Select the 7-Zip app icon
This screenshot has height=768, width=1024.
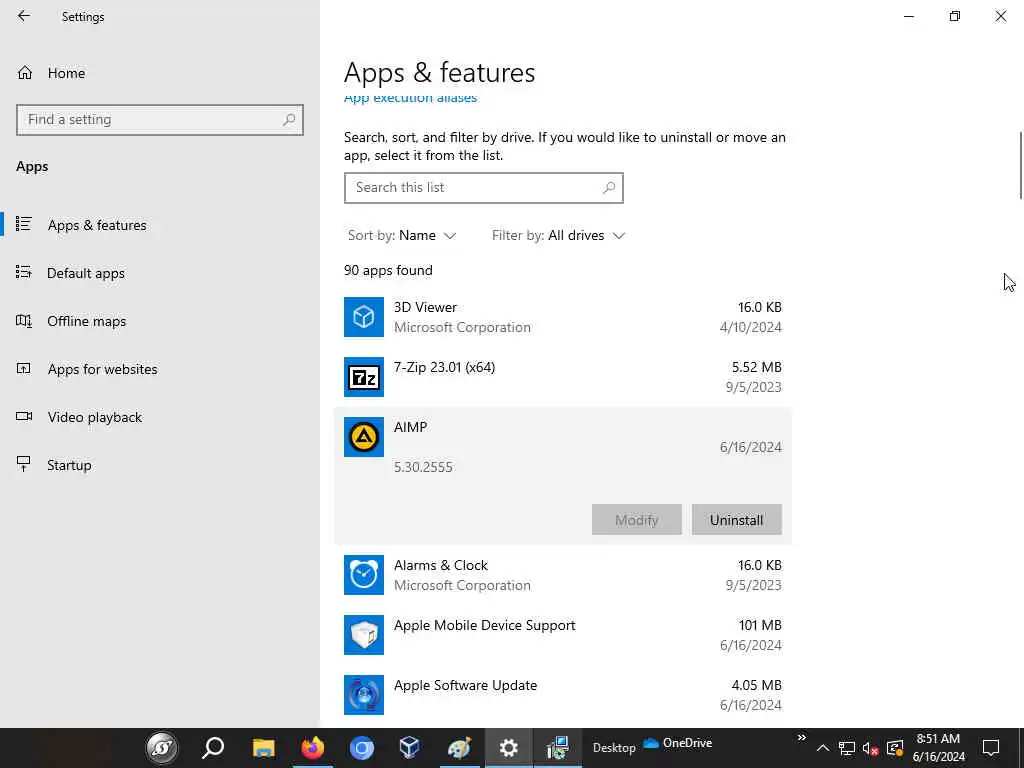[364, 377]
